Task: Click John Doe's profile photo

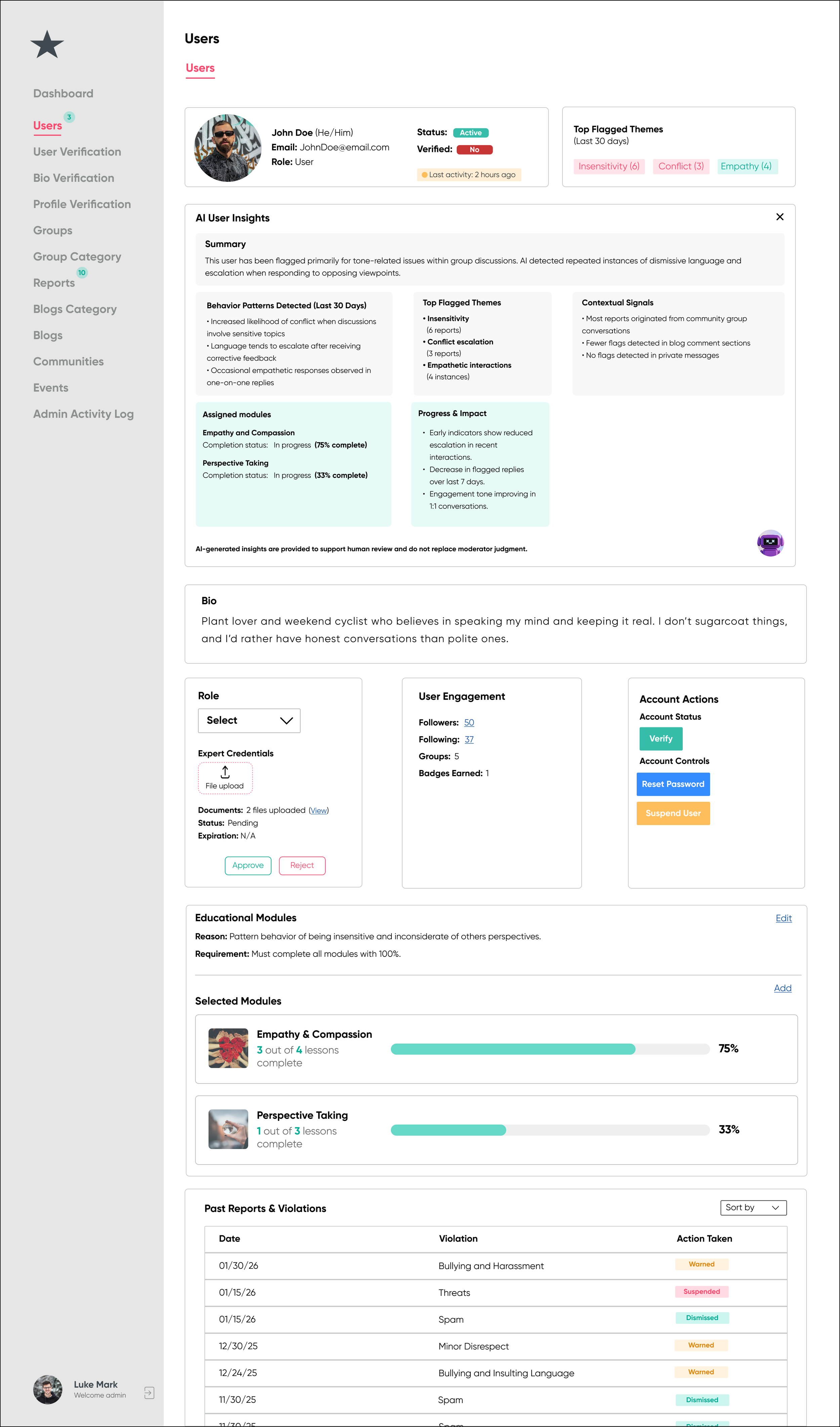Action: pyautogui.click(x=227, y=148)
